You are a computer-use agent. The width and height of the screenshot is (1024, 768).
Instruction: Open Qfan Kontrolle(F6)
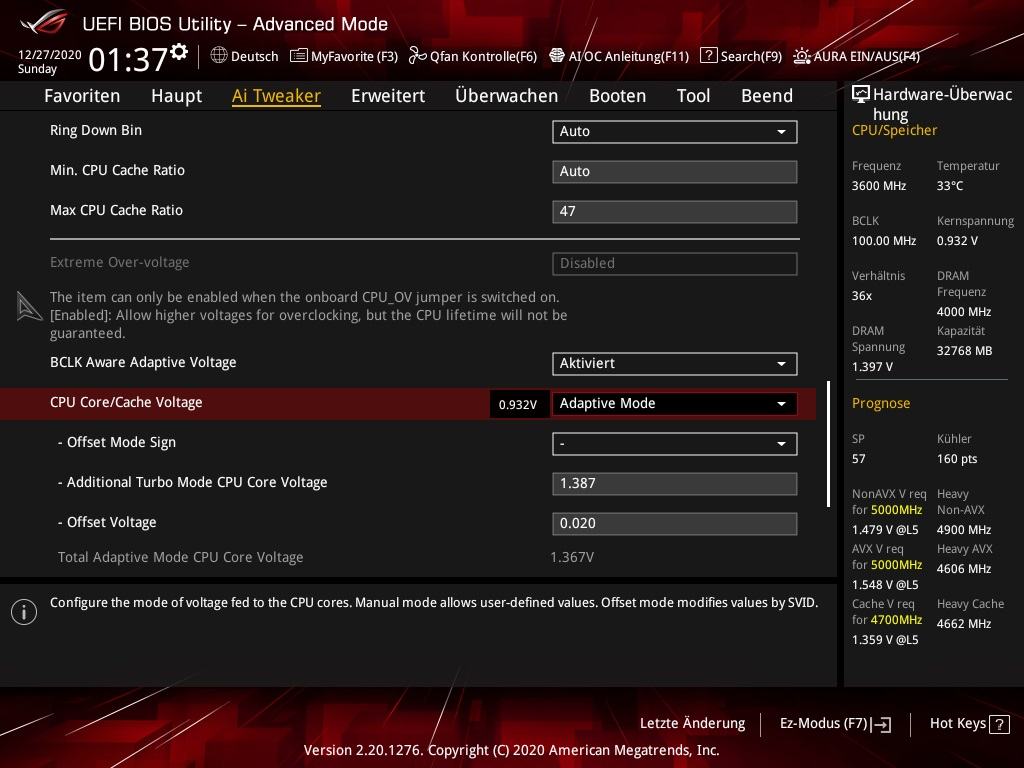click(x=473, y=56)
